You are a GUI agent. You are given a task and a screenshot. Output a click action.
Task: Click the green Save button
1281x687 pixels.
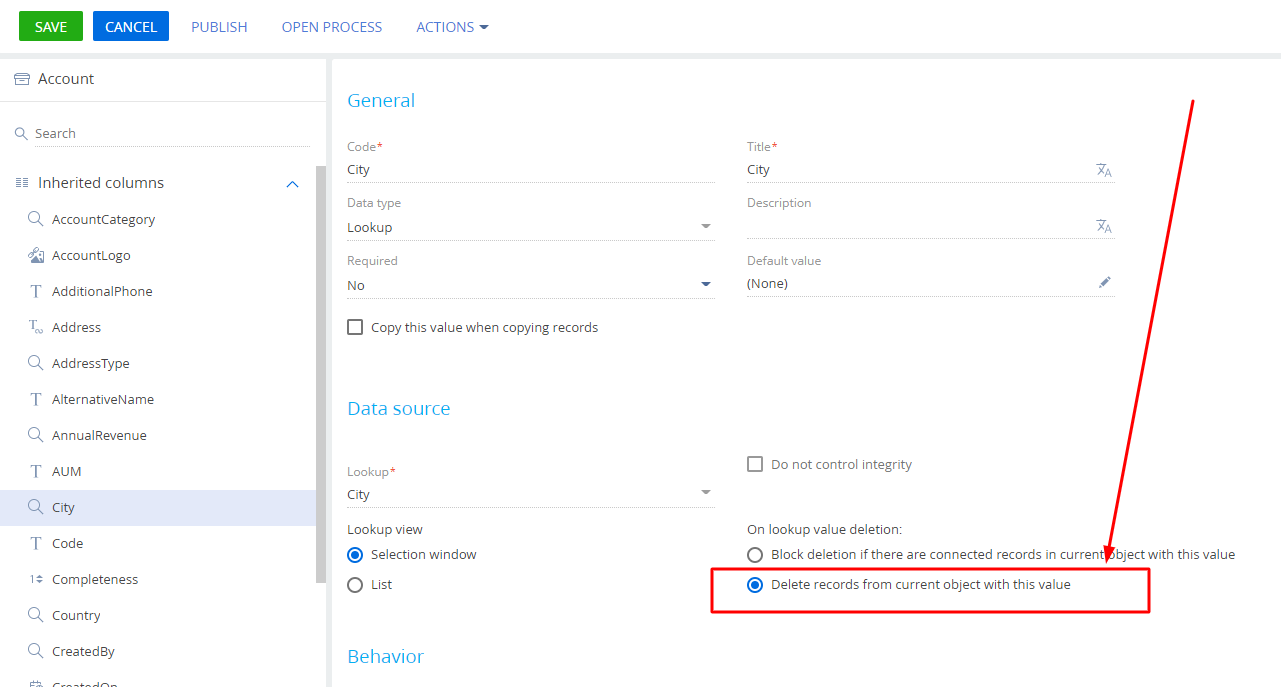pyautogui.click(x=51, y=27)
